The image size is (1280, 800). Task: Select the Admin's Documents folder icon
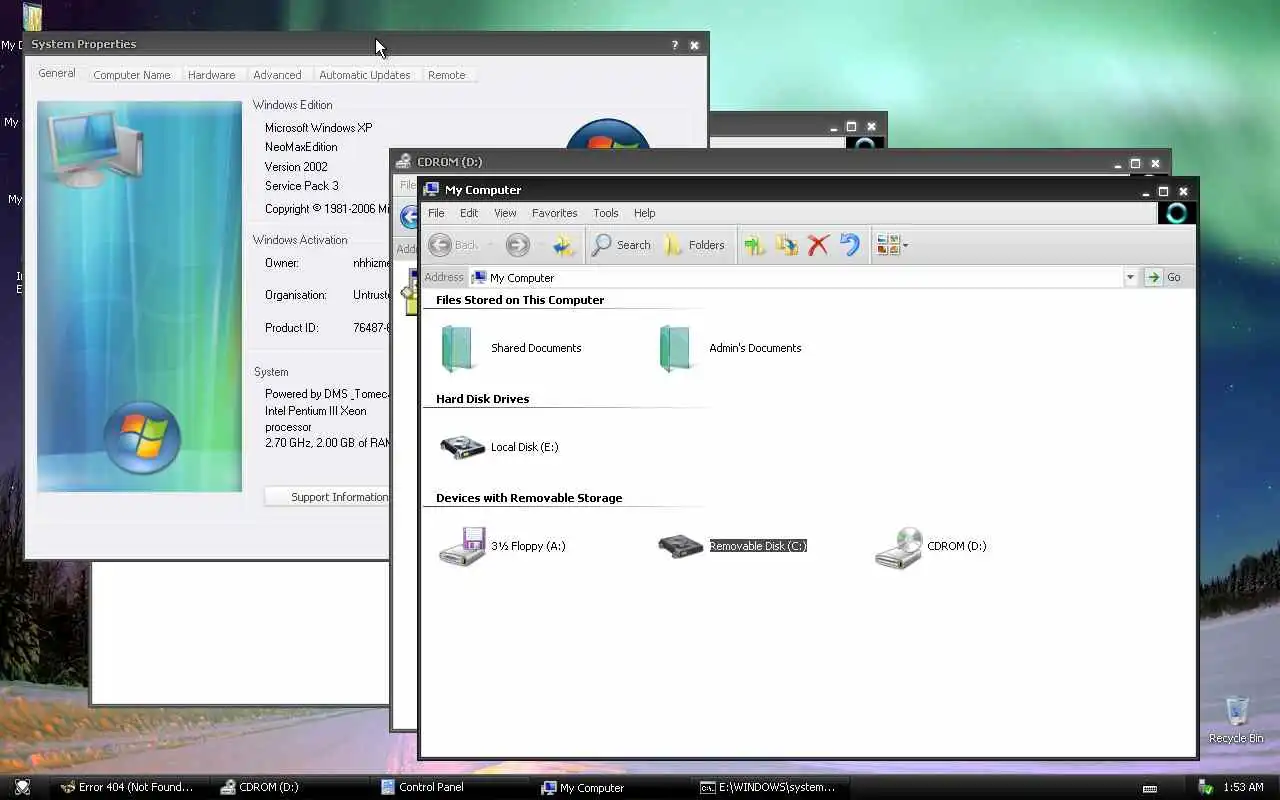677,348
